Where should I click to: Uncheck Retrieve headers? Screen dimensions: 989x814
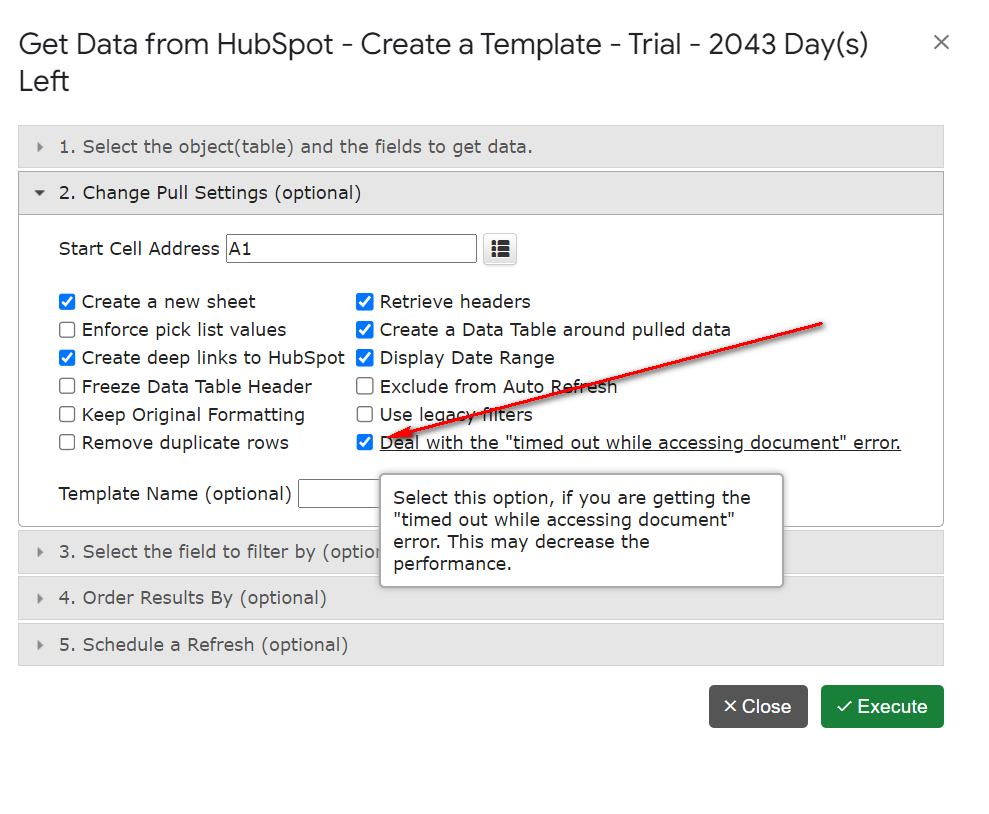(365, 301)
